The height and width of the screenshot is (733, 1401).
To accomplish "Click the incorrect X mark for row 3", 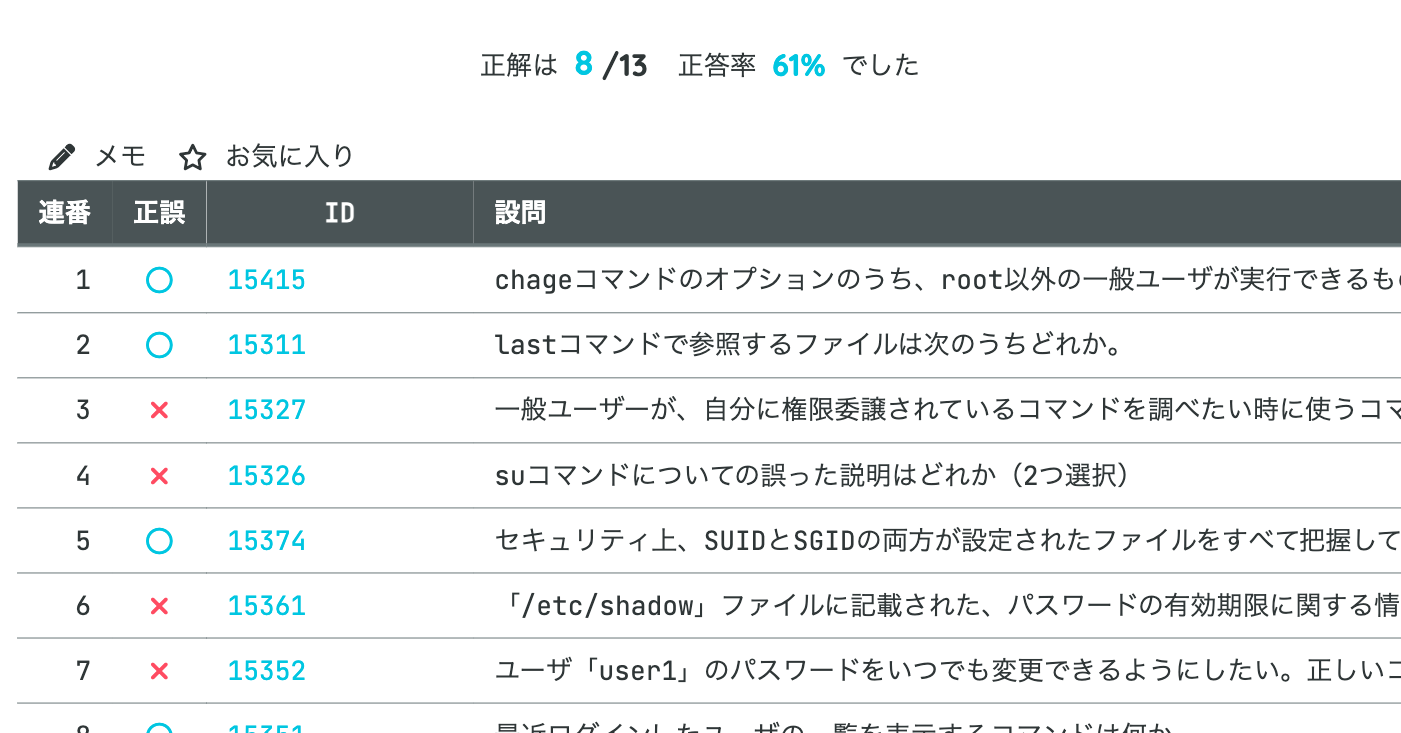I will click(159, 410).
